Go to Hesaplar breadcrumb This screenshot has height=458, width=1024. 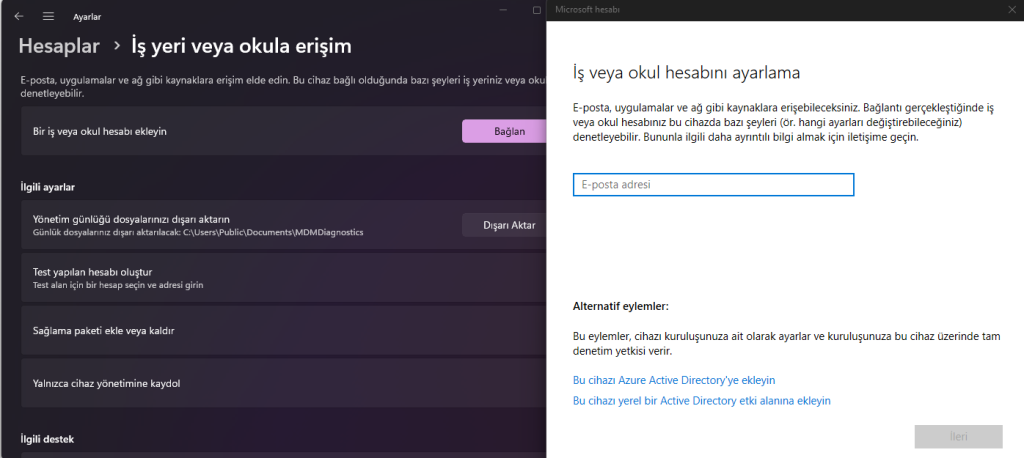click(x=58, y=46)
